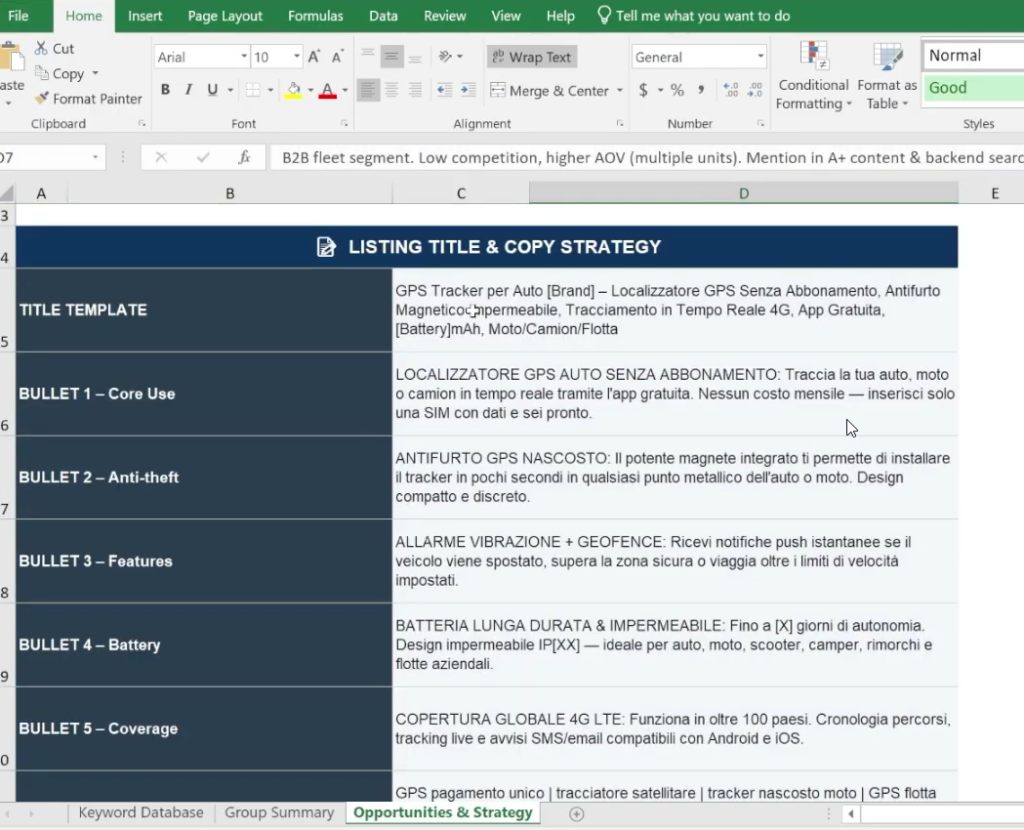Viewport: 1024px width, 830px height.
Task: Cancel formula entry with X icon
Action: (161, 157)
